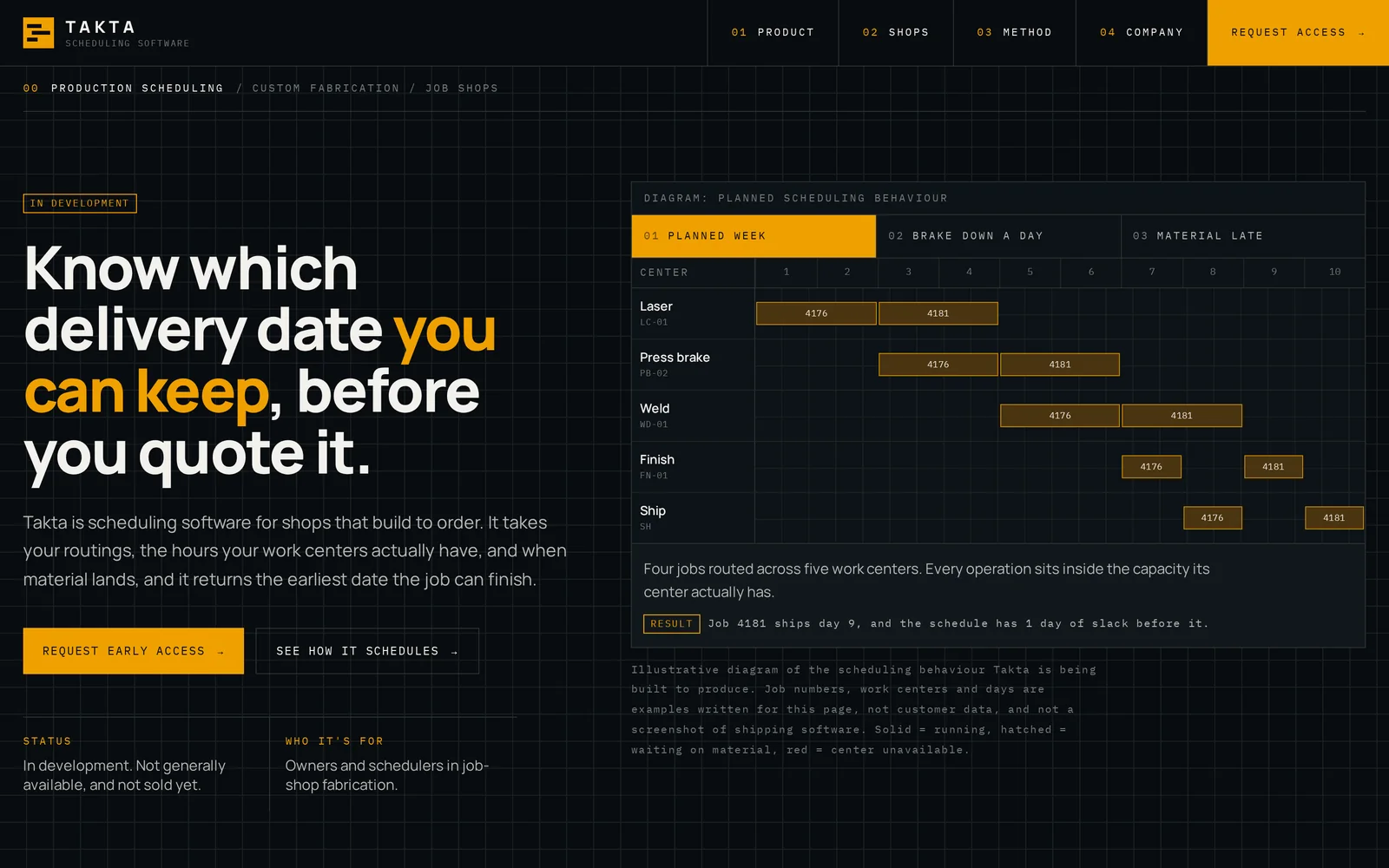The image size is (1389, 868).
Task: Click job 4176 bar in Finish row
Action: (1151, 467)
